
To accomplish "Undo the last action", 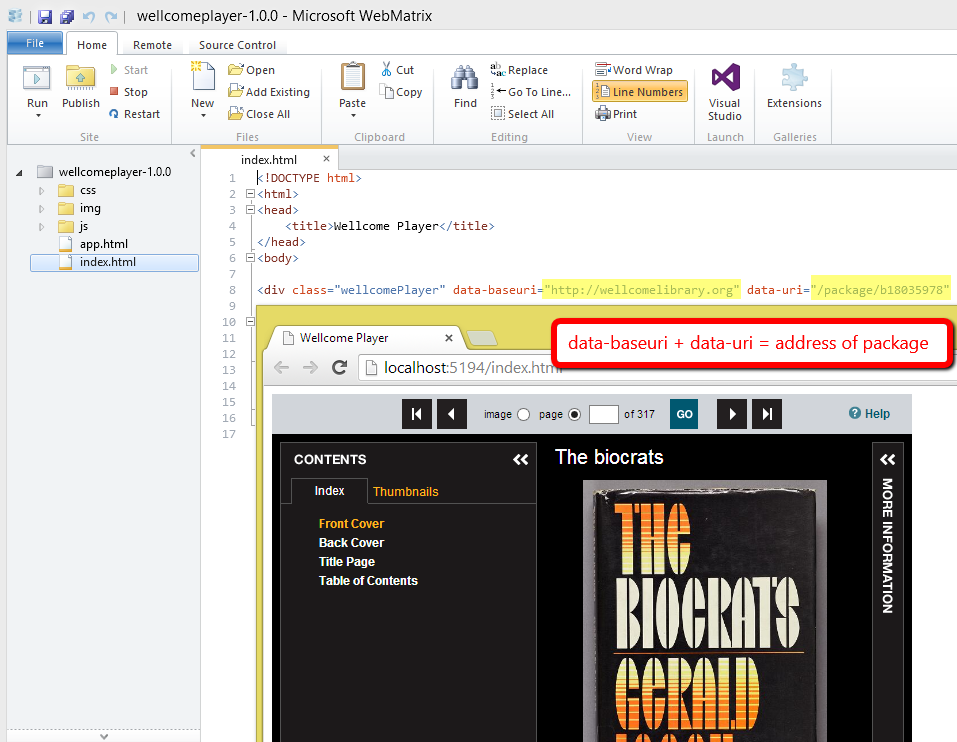I will (x=89, y=16).
